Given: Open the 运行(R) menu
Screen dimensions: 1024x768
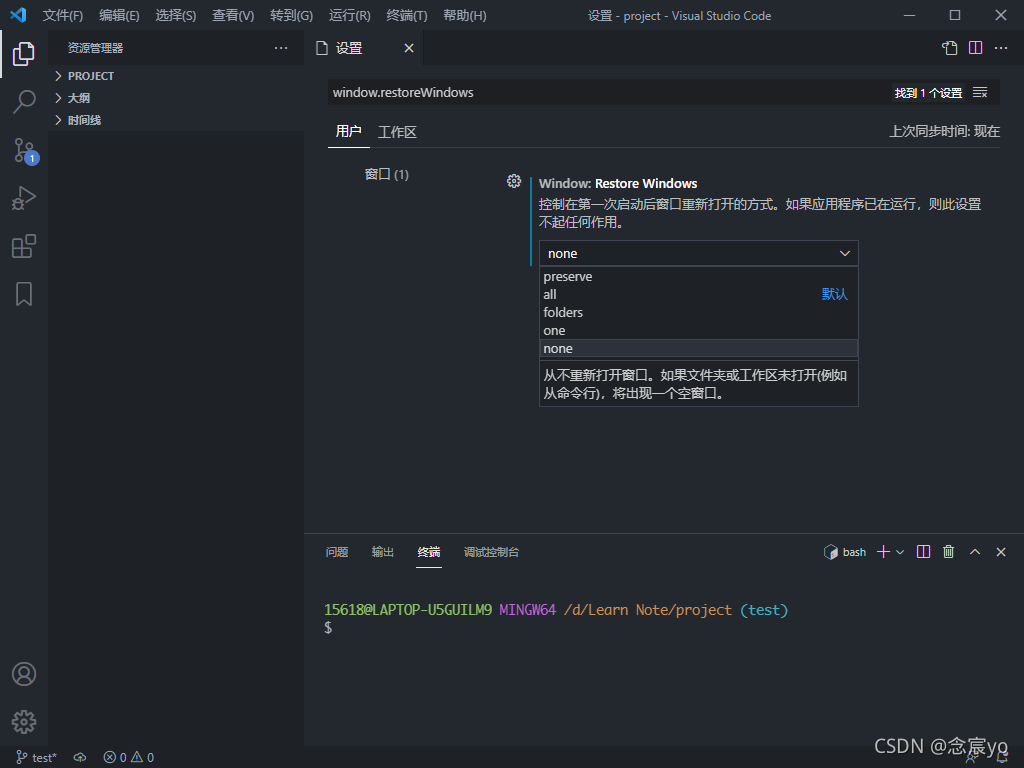Looking at the screenshot, I should 349,16.
